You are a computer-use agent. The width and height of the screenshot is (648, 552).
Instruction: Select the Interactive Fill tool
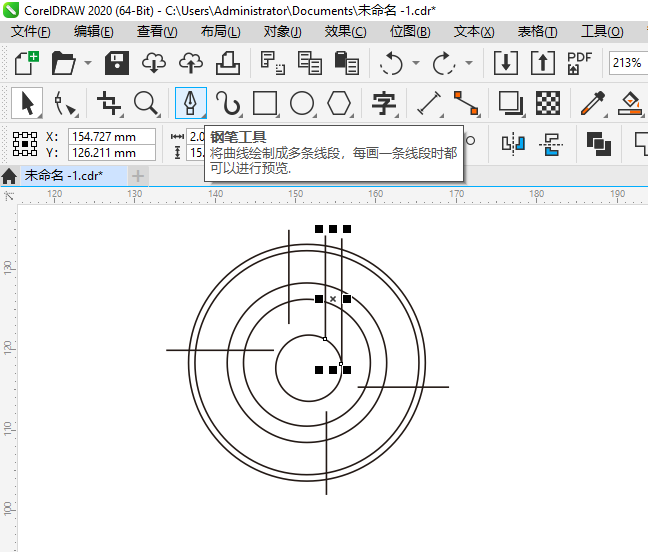click(630, 103)
